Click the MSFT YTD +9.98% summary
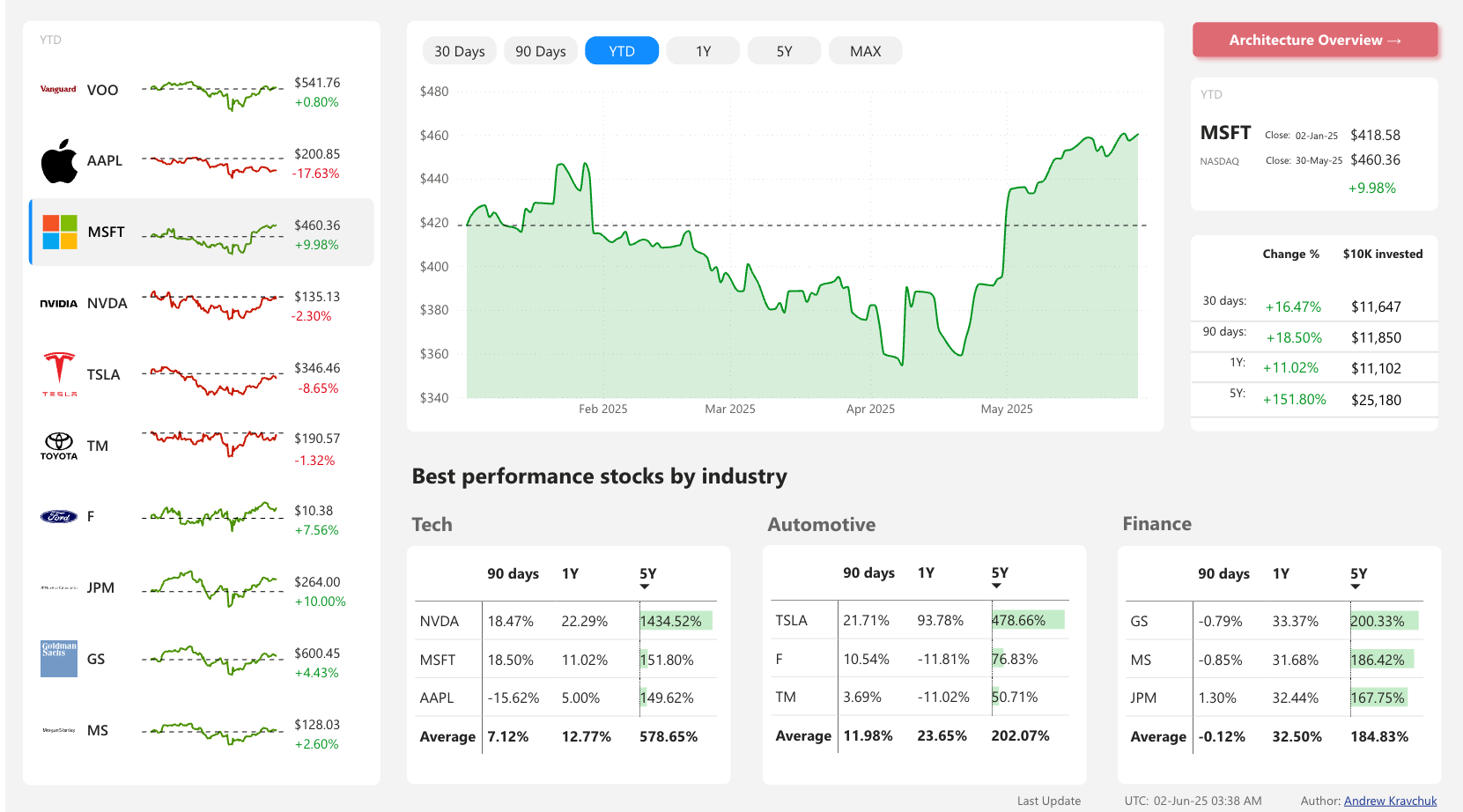 coord(1371,188)
